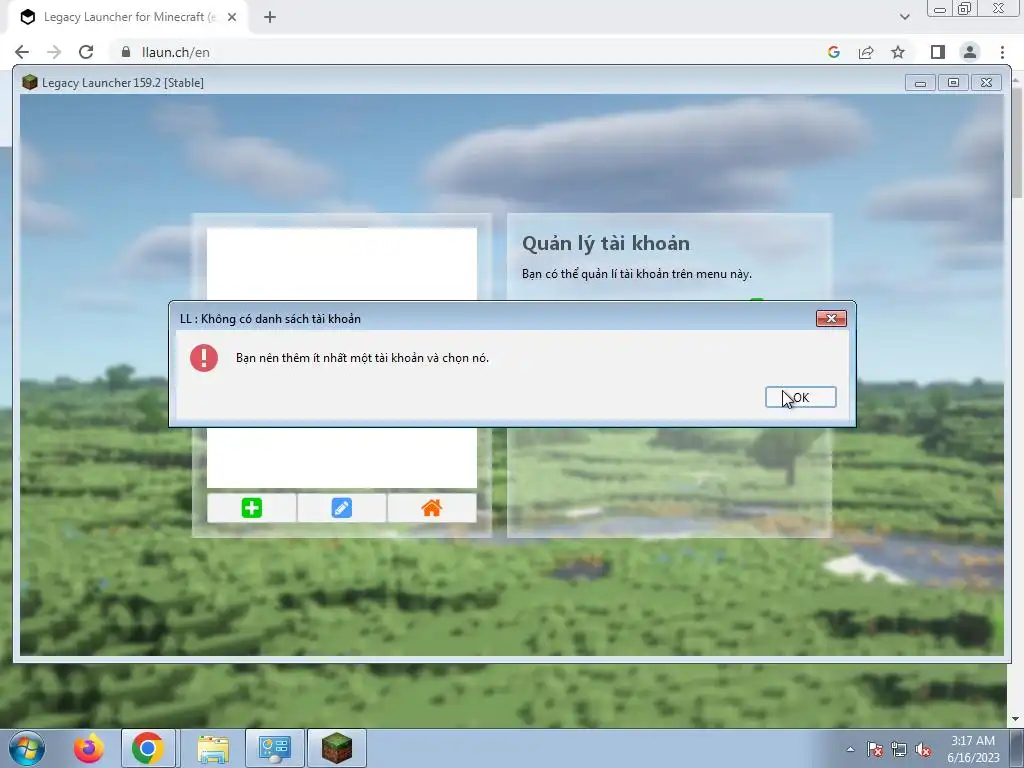
Task: Launch Firefox from the taskbar
Action: (88, 748)
